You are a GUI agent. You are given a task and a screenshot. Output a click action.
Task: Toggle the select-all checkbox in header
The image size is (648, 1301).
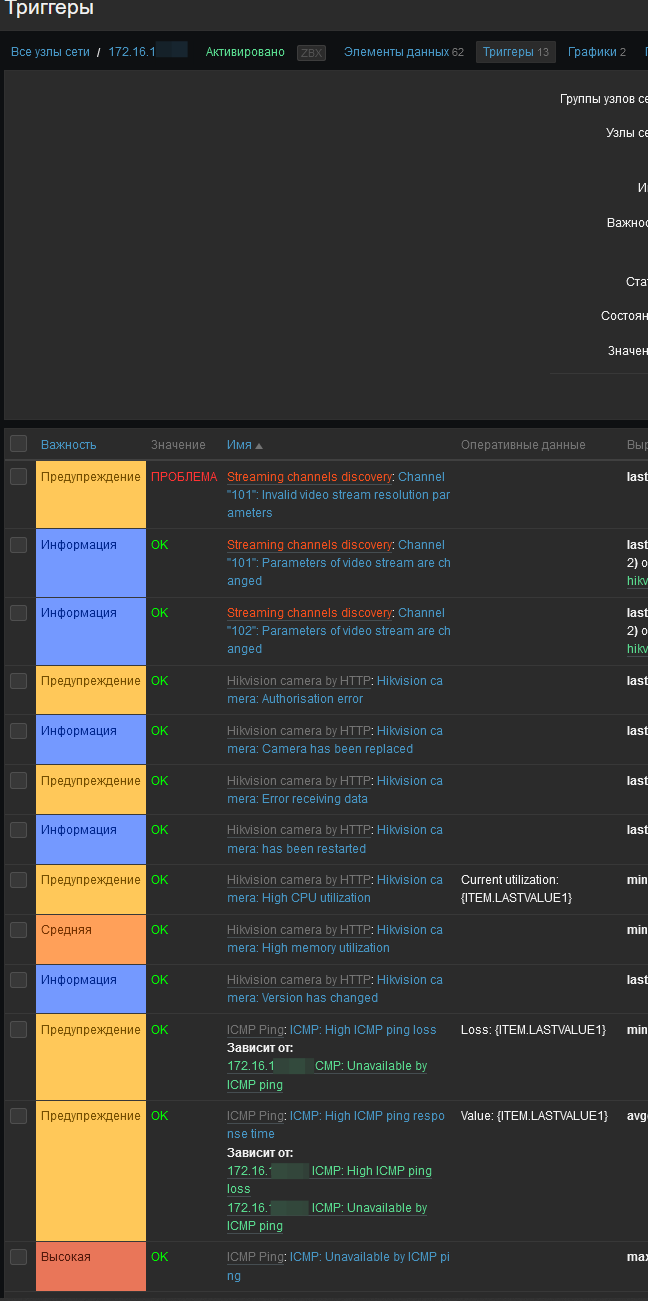point(19,444)
